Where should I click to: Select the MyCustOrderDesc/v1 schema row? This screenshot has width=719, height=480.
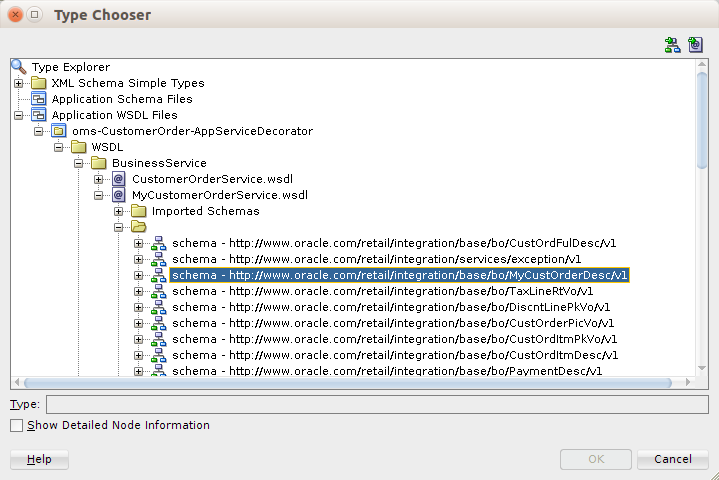(399, 276)
